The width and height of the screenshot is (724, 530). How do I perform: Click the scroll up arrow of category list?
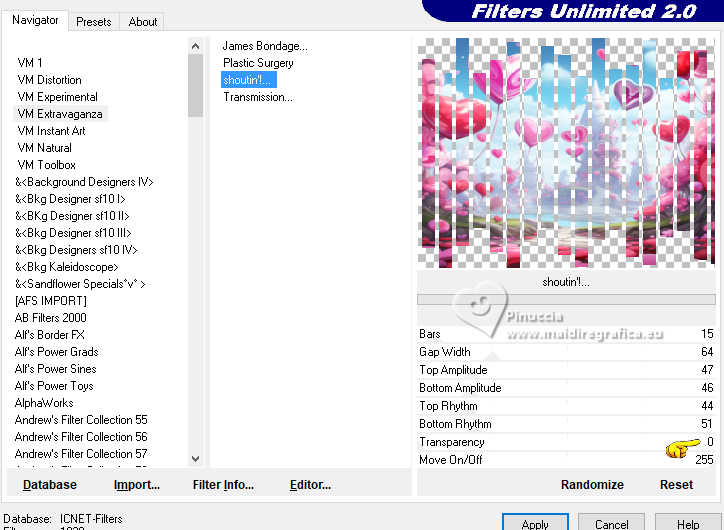(x=195, y=46)
